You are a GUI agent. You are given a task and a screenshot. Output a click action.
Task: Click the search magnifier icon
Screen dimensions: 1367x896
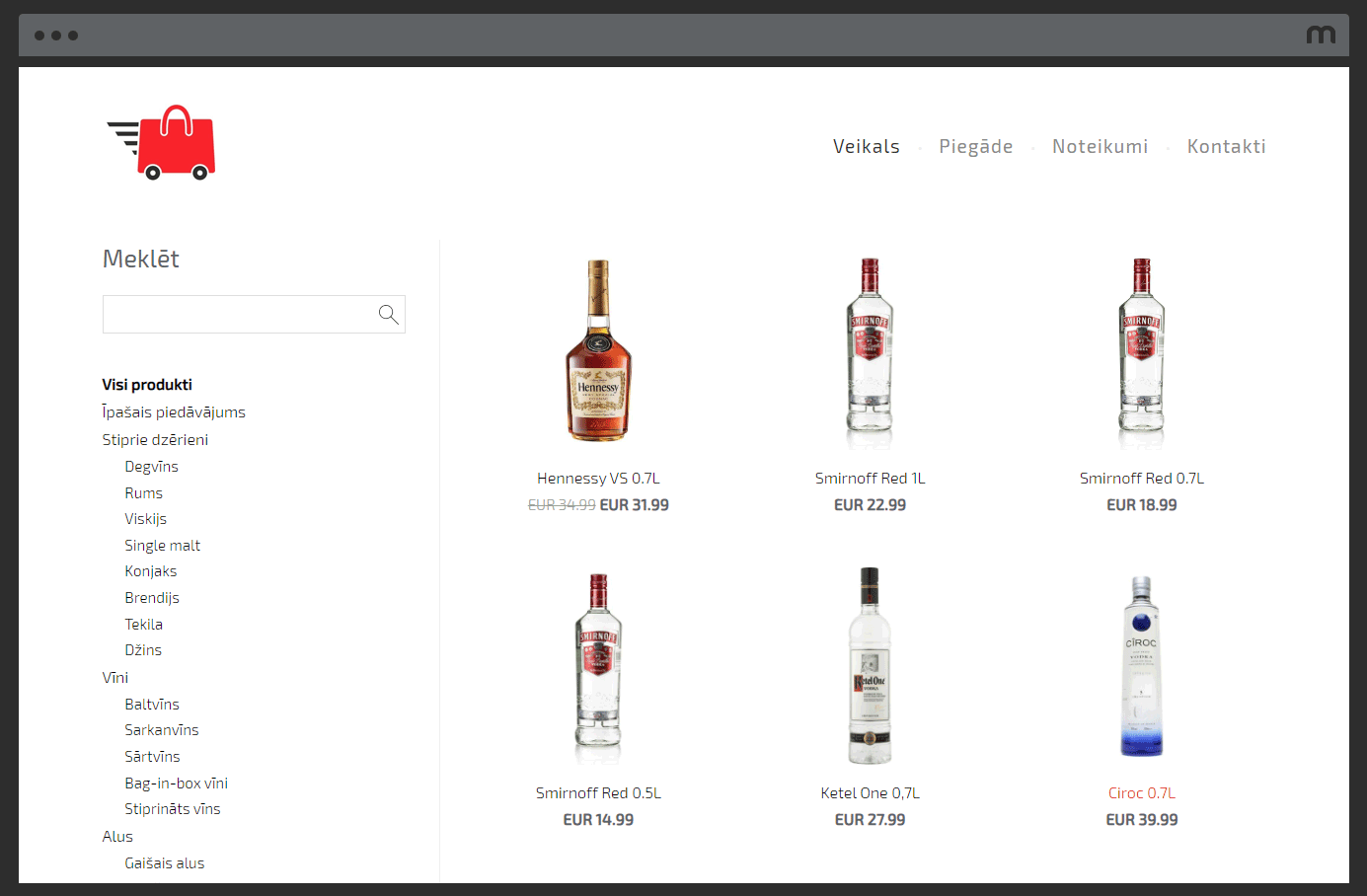(388, 314)
